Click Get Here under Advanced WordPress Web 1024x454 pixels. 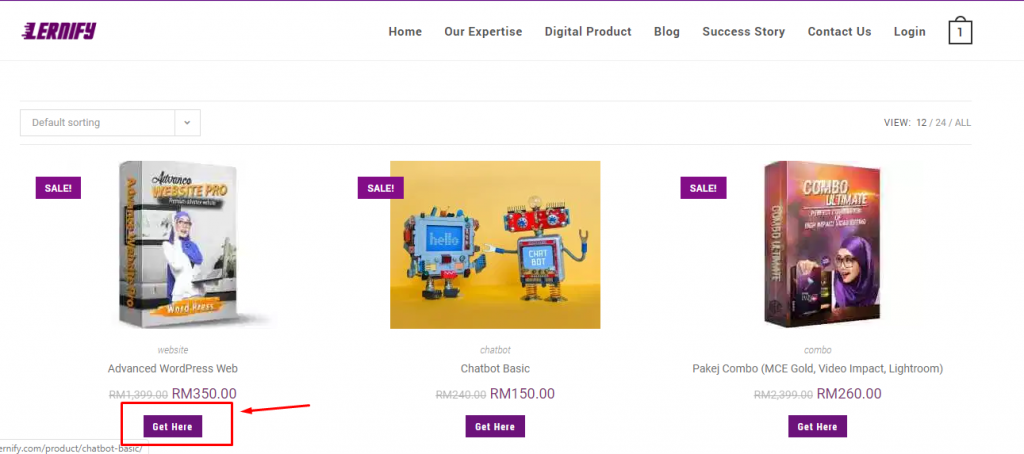pyautogui.click(x=172, y=426)
